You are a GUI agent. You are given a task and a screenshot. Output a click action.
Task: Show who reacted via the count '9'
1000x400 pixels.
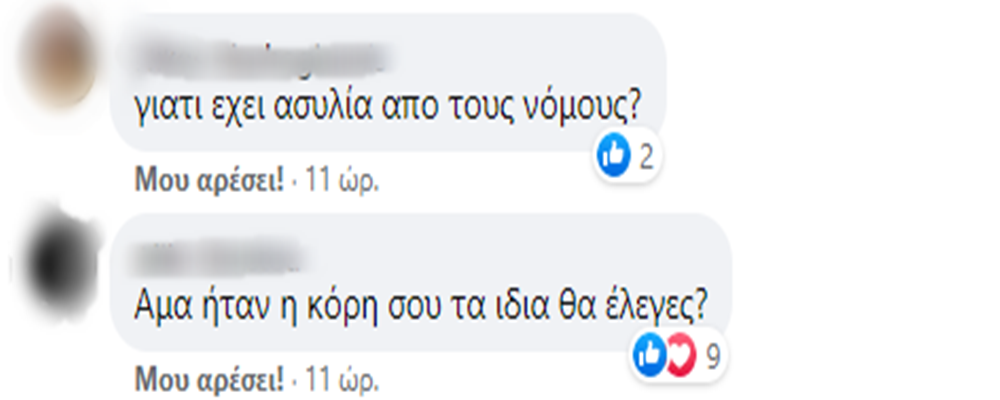click(712, 356)
